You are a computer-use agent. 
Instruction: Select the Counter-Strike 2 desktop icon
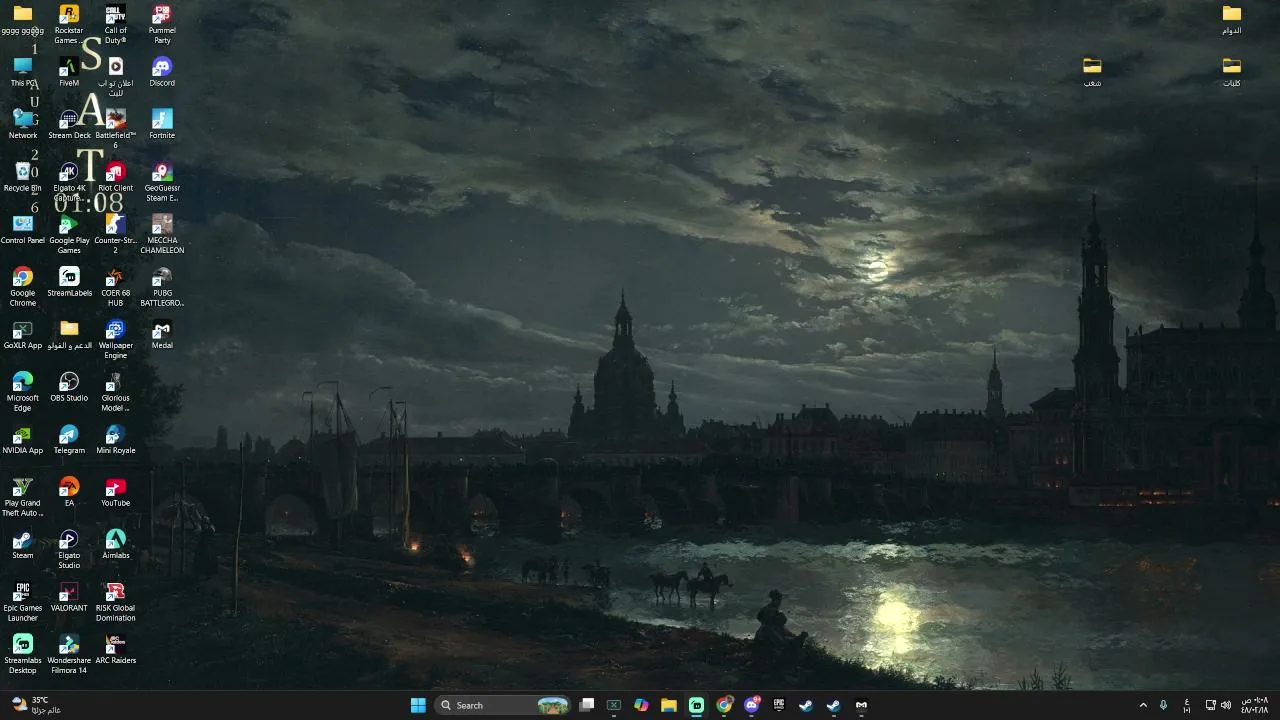tap(115, 234)
